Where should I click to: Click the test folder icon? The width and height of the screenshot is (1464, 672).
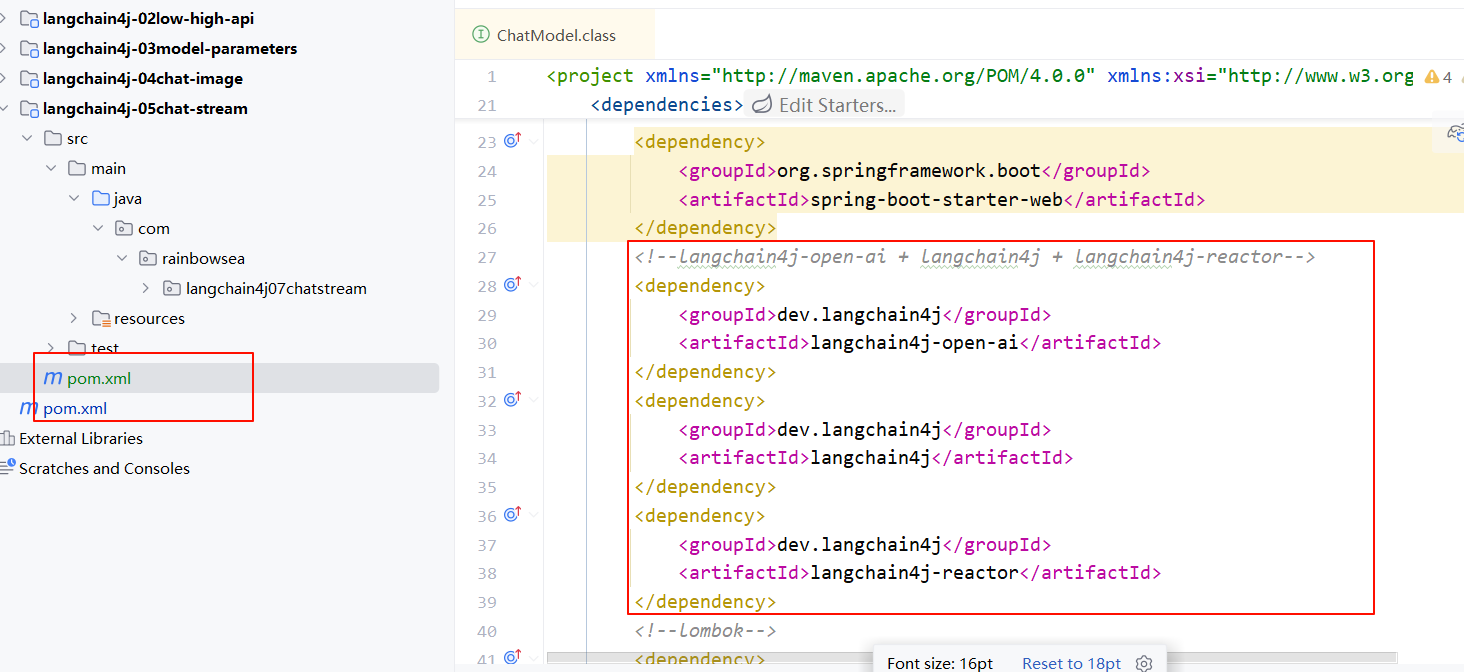[x=77, y=348]
